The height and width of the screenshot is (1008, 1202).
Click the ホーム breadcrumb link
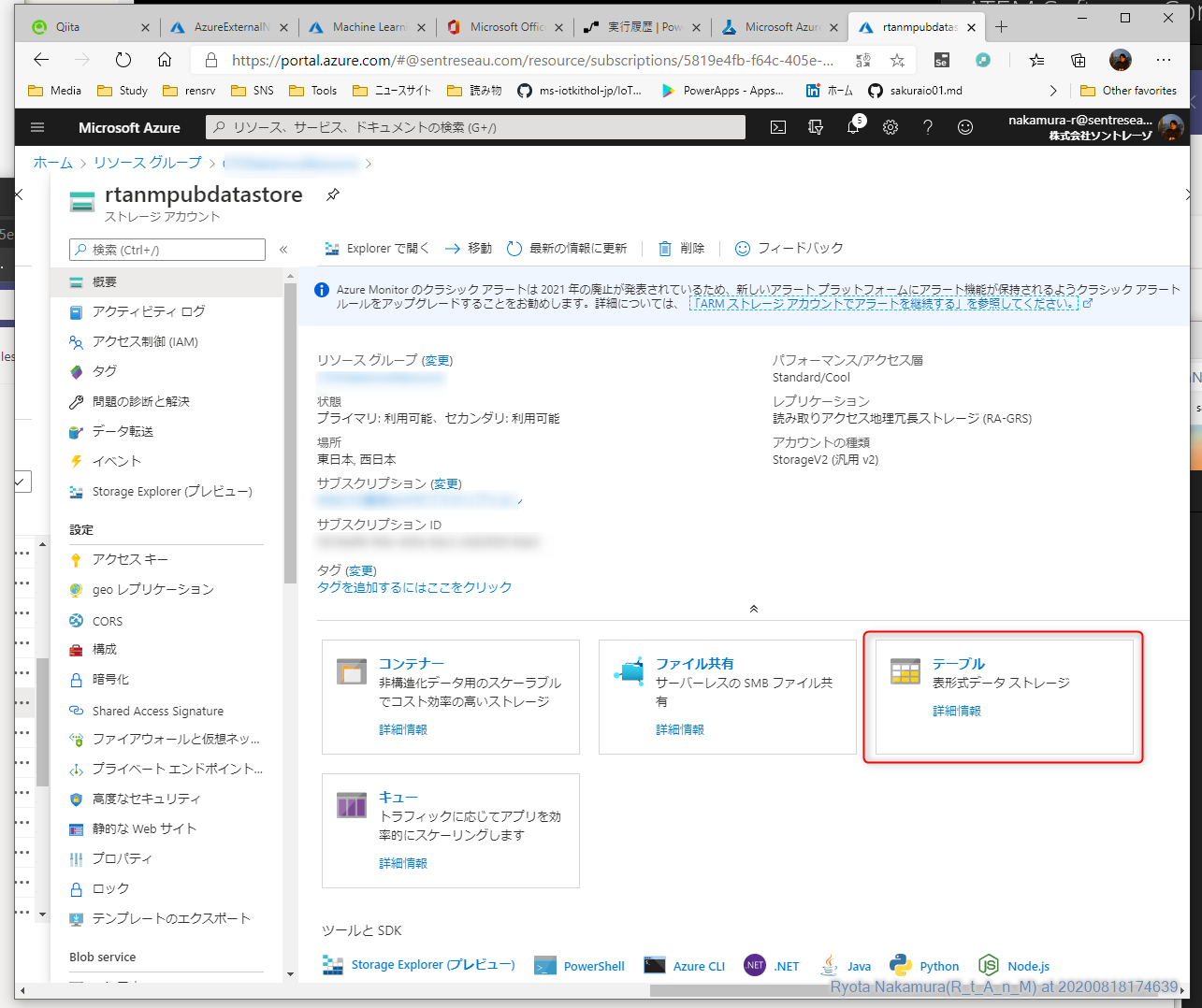(x=53, y=163)
